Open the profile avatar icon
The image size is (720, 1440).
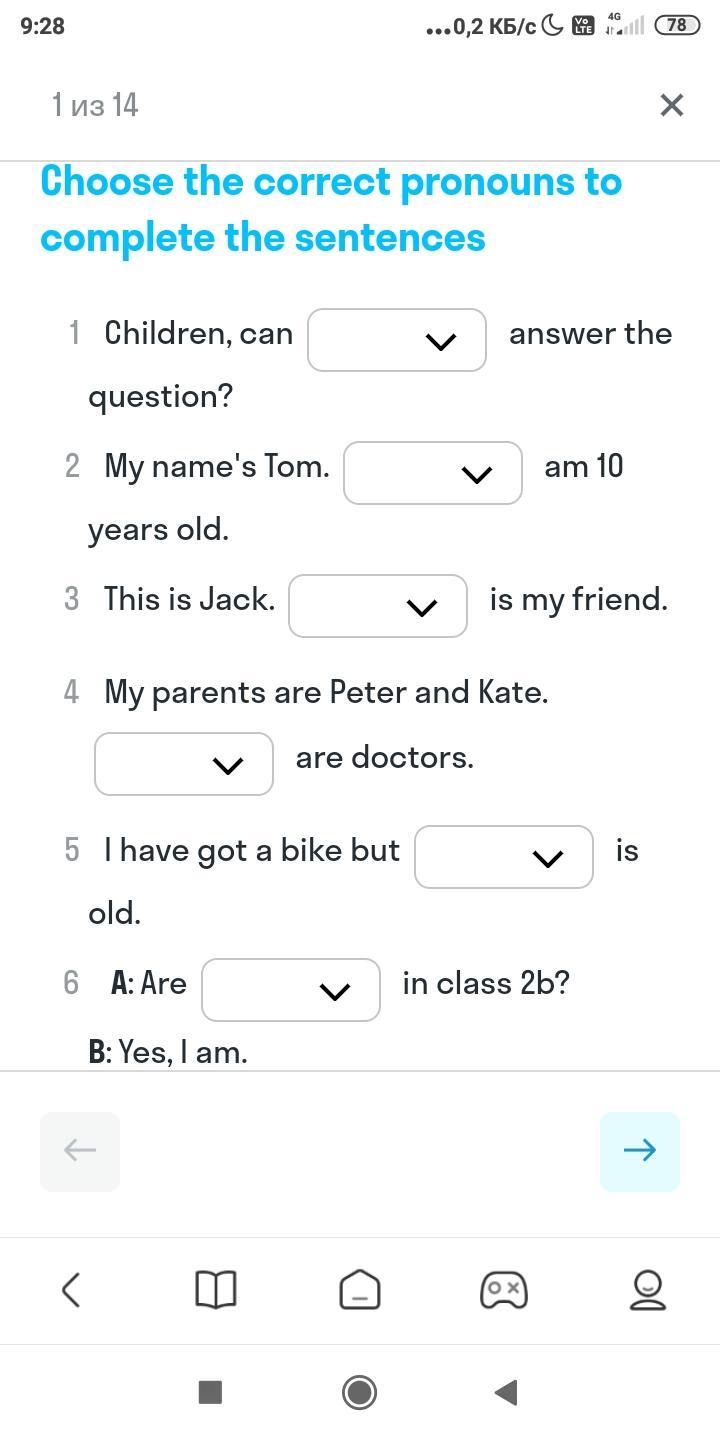(648, 1289)
